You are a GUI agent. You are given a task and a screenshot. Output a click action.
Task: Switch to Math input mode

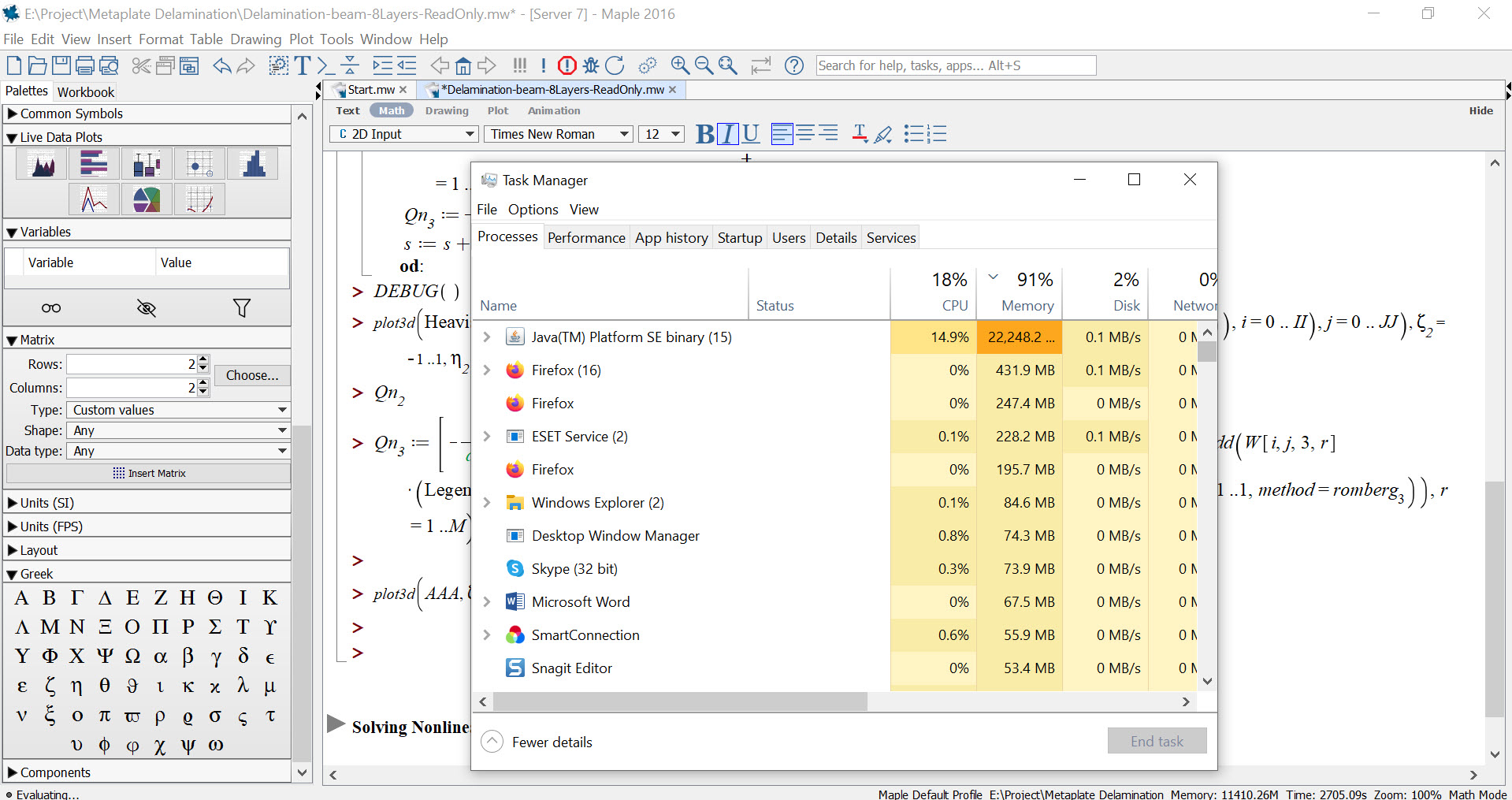pos(392,111)
